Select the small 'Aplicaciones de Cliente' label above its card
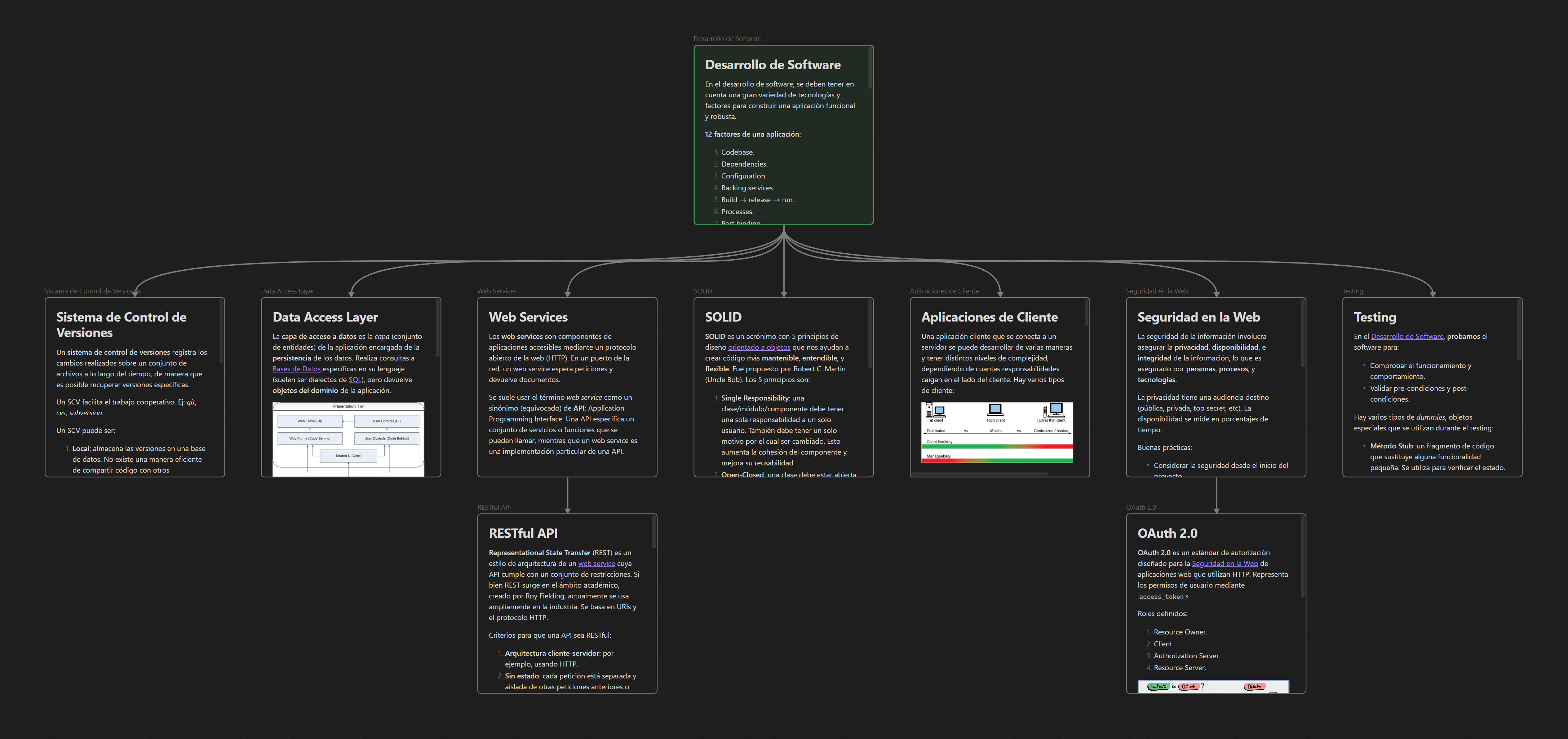The width and height of the screenshot is (1568, 739). click(944, 292)
